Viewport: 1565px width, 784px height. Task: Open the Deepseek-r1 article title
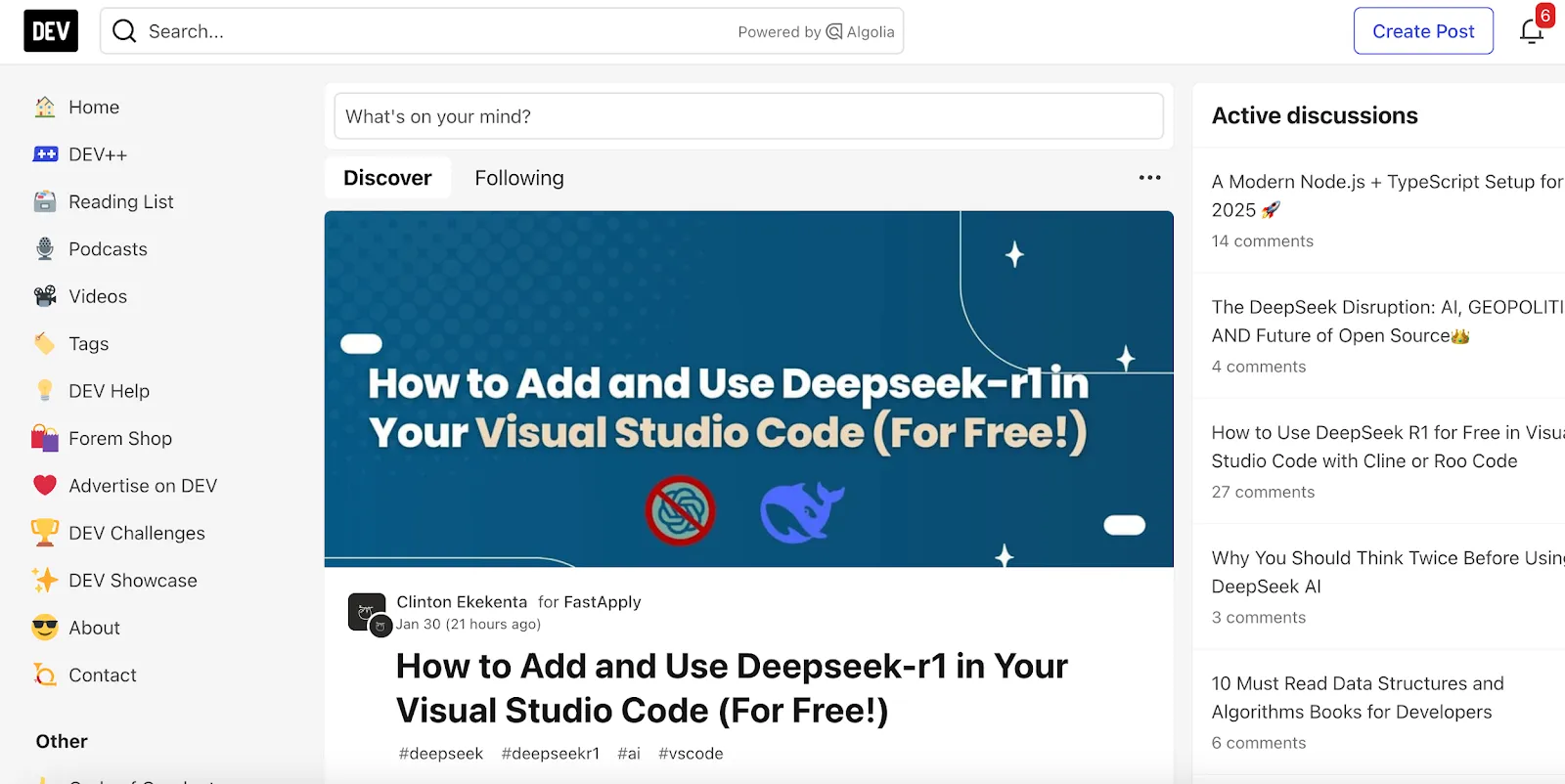[732, 688]
